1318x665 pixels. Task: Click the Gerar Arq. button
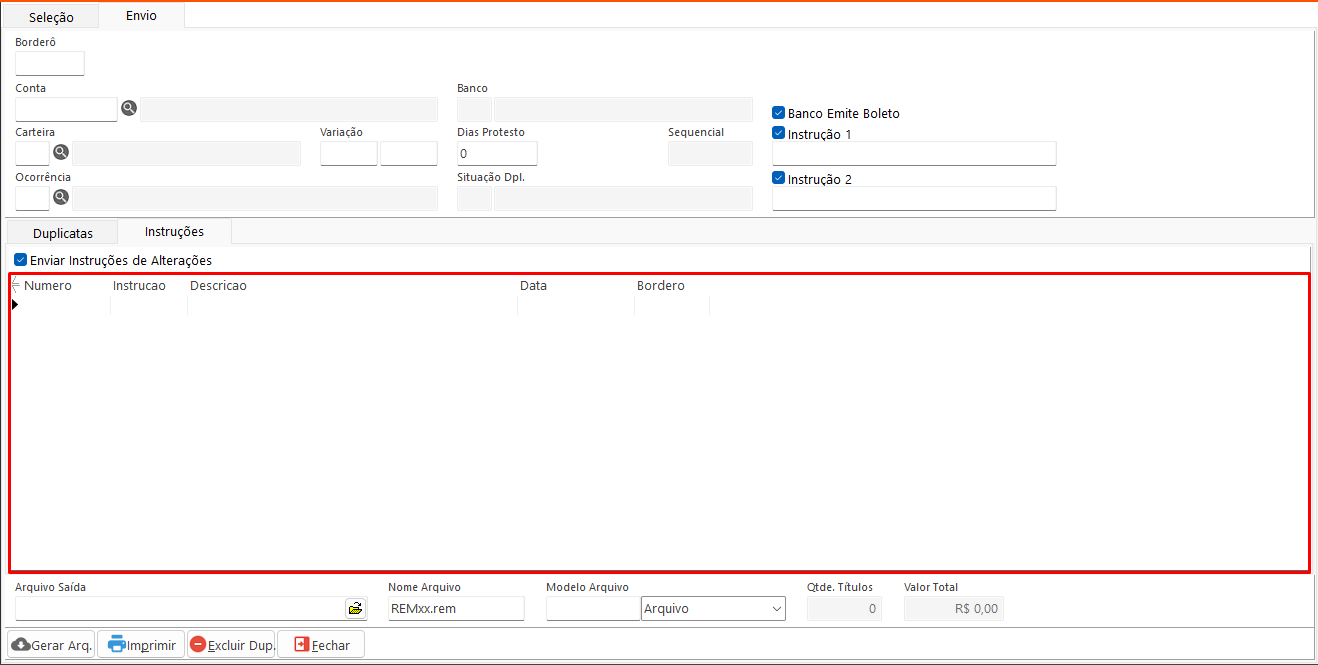point(52,645)
